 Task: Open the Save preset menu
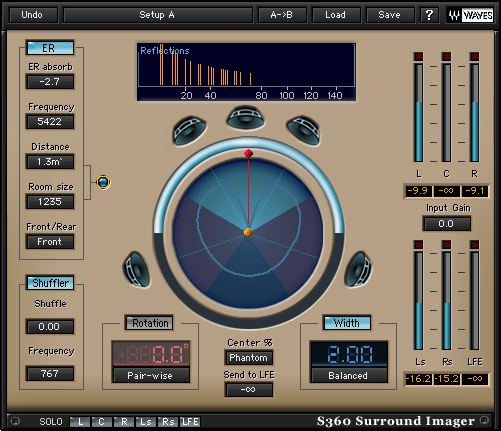[390, 15]
